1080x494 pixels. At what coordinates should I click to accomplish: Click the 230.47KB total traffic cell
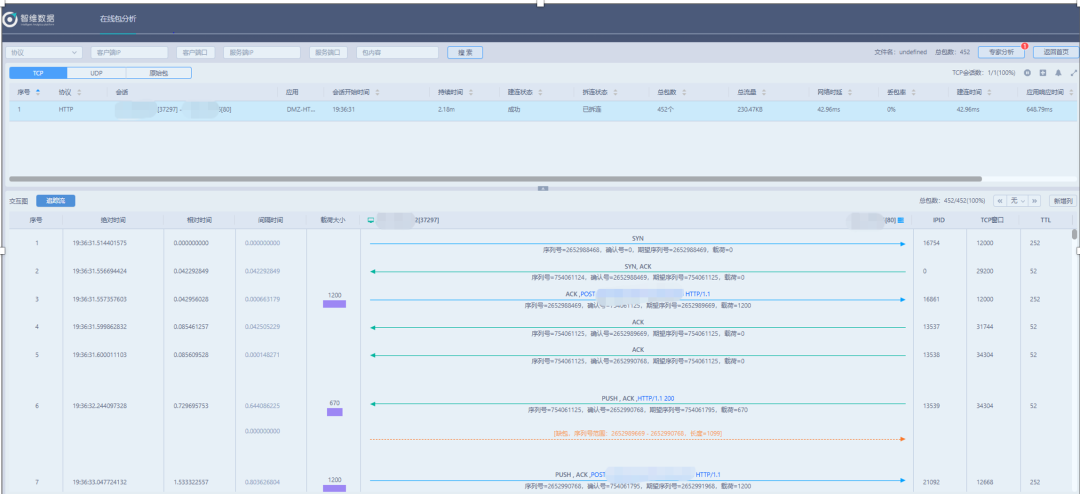[x=751, y=110]
